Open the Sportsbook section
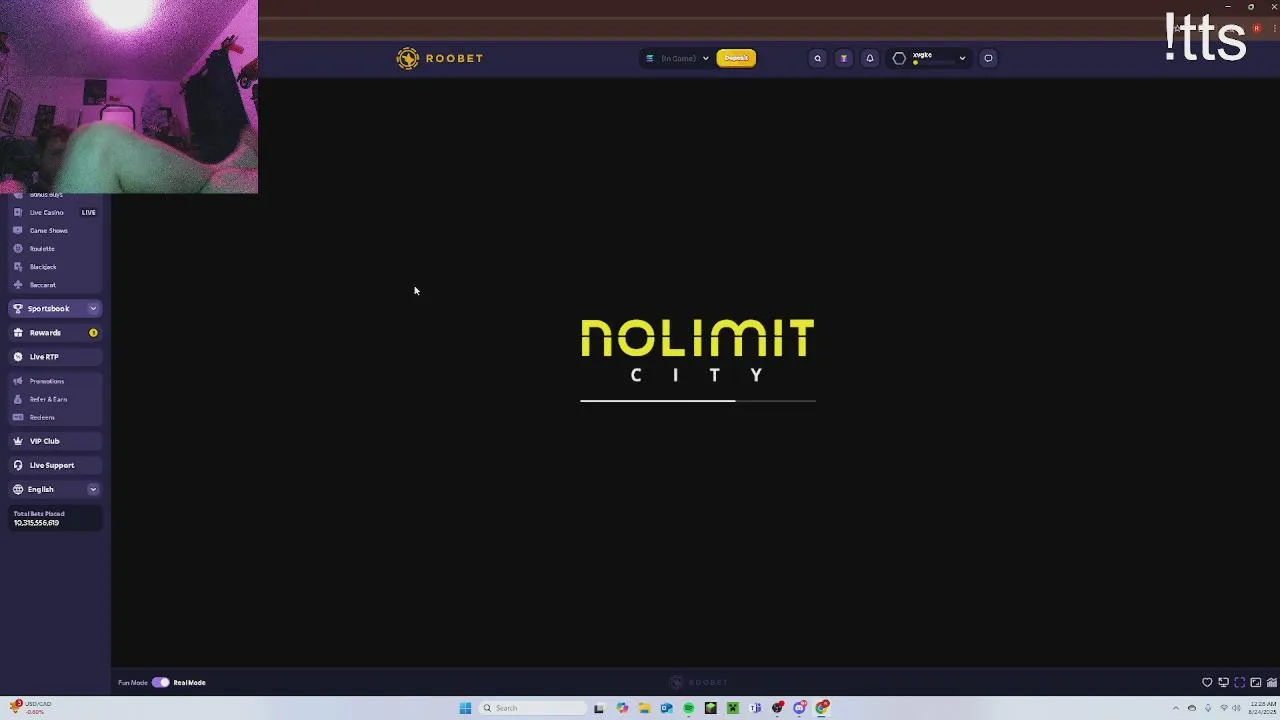This screenshot has height=720, width=1280. click(x=55, y=309)
